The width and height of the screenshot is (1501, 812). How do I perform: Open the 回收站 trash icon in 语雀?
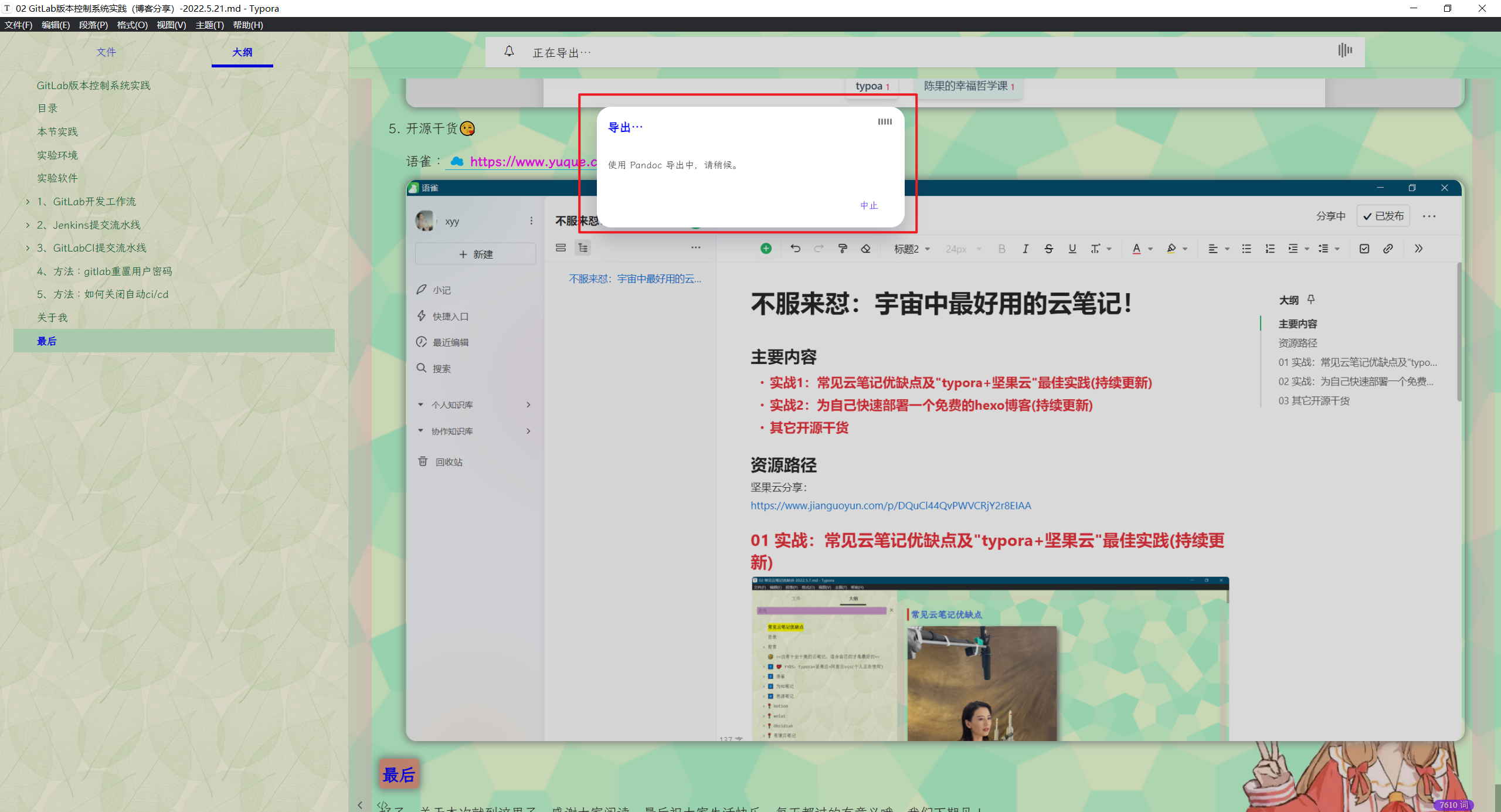[423, 461]
